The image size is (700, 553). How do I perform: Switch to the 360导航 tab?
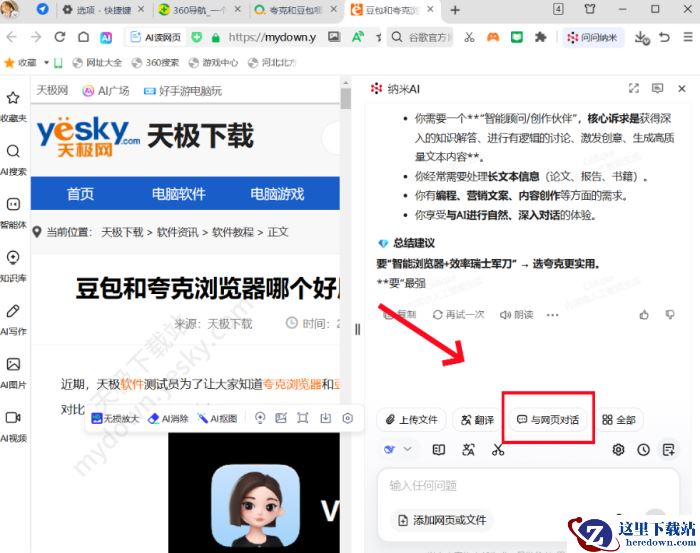pos(200,10)
